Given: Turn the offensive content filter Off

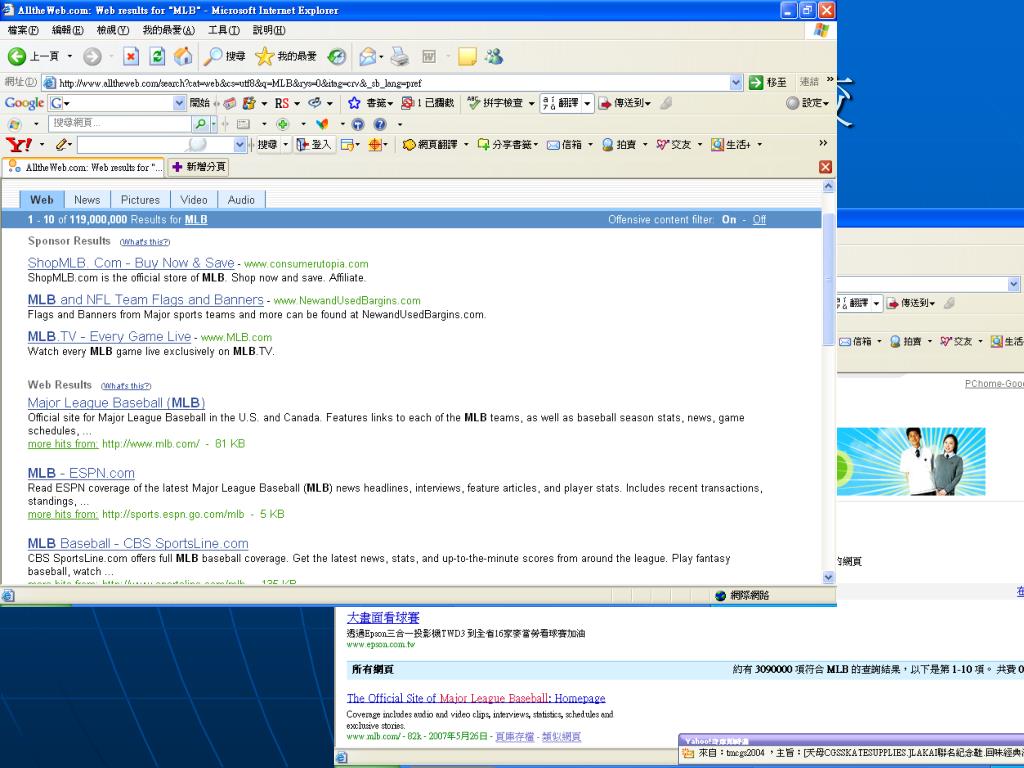Looking at the screenshot, I should pos(759,220).
